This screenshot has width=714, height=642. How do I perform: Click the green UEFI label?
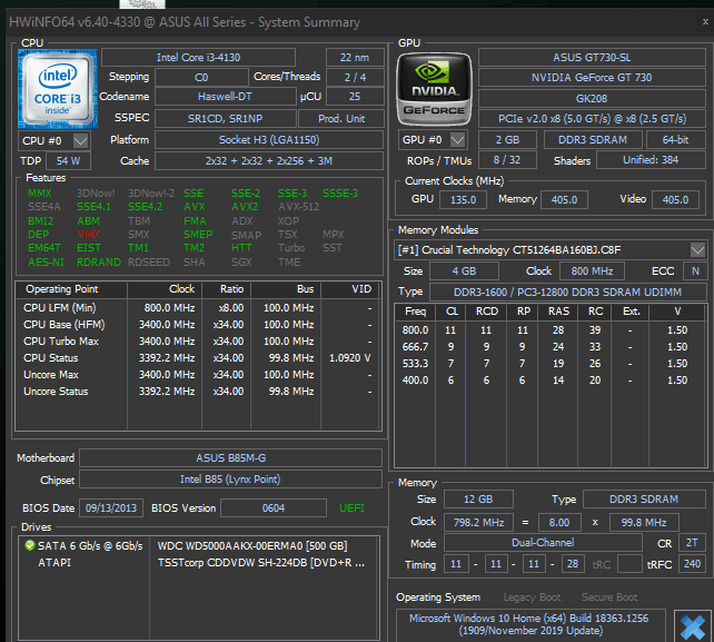coord(352,508)
